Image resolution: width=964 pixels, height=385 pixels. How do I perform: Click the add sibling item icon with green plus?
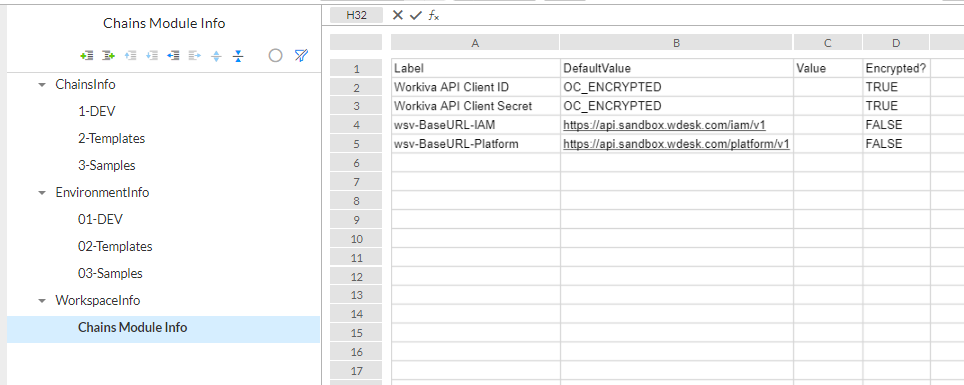(x=87, y=56)
